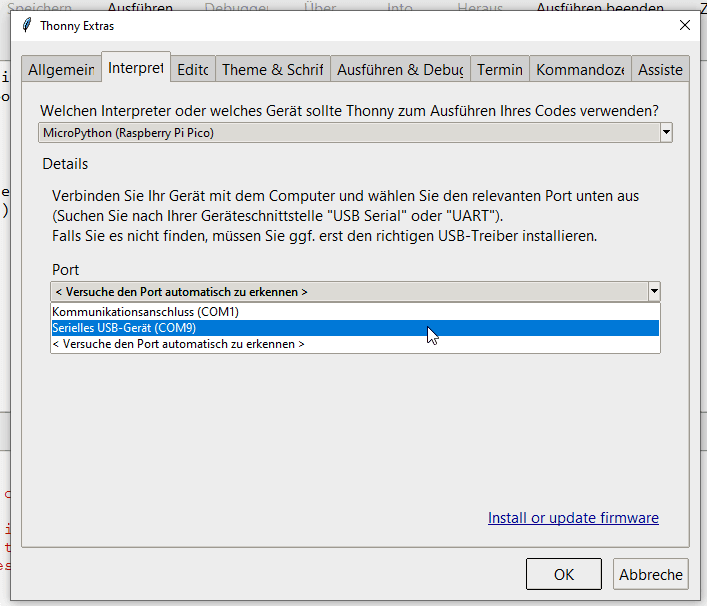The width and height of the screenshot is (707, 606).
Task: Click the MicroPython (Raspberry Pi Pico) combo box
Action: pos(348,133)
